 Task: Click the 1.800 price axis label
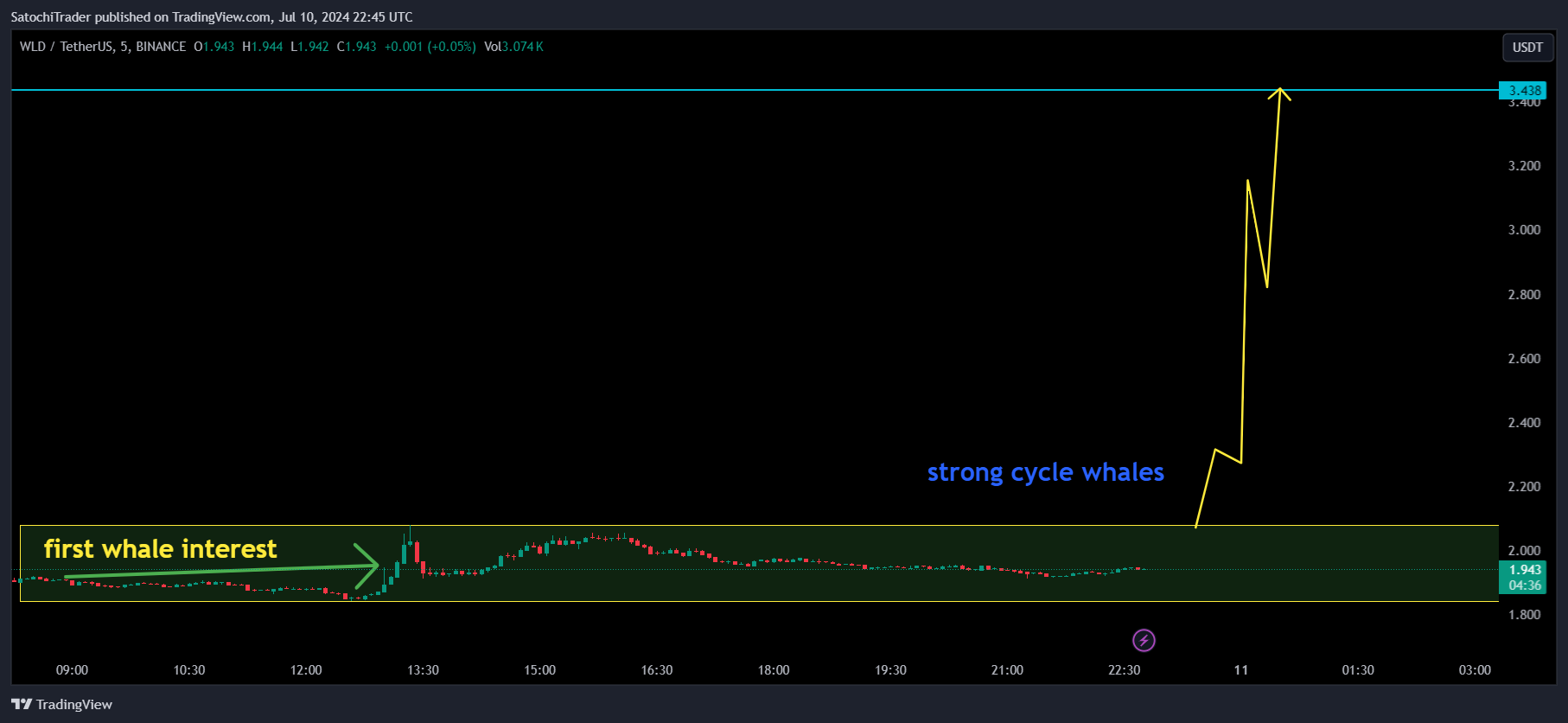[x=1524, y=615]
